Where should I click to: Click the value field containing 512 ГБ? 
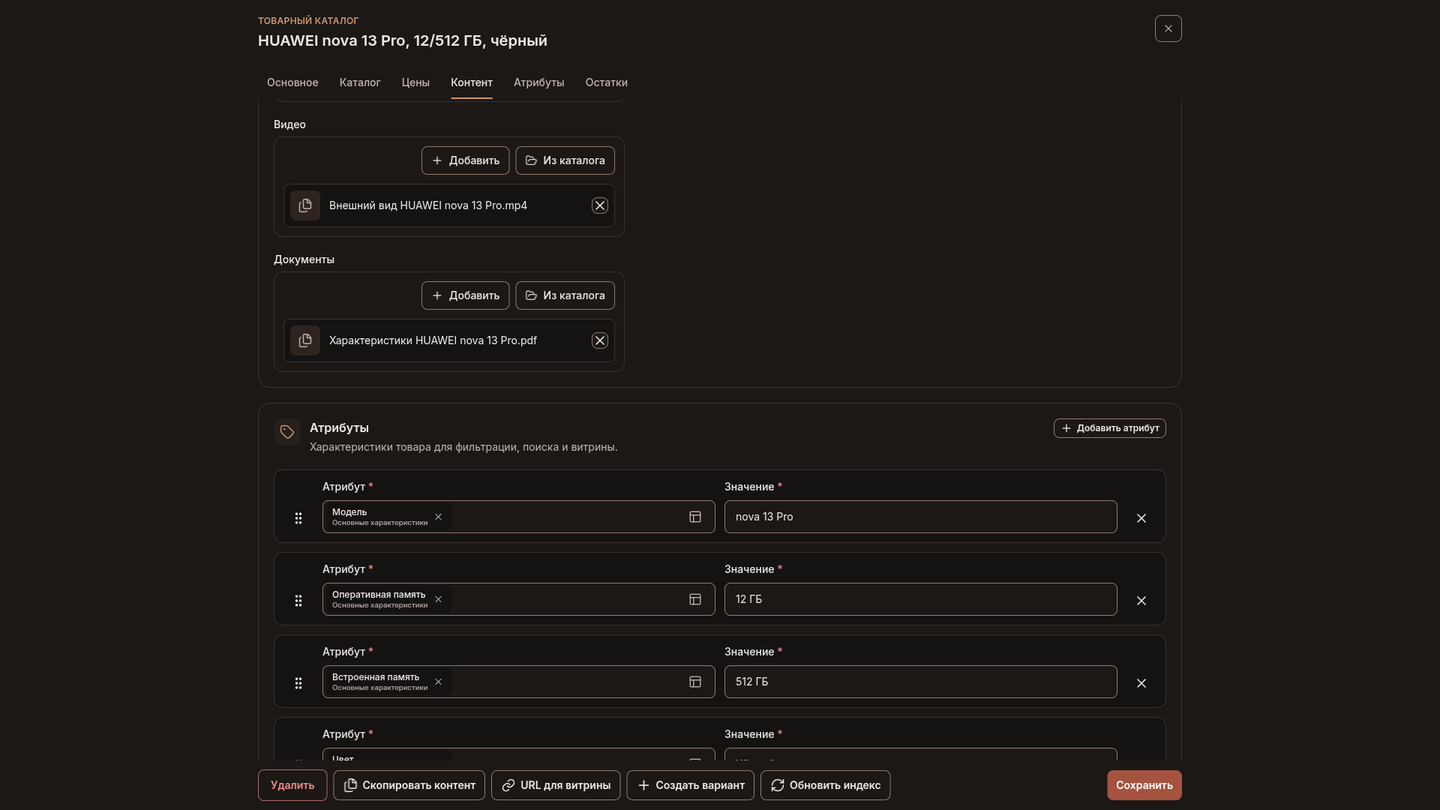[921, 682]
